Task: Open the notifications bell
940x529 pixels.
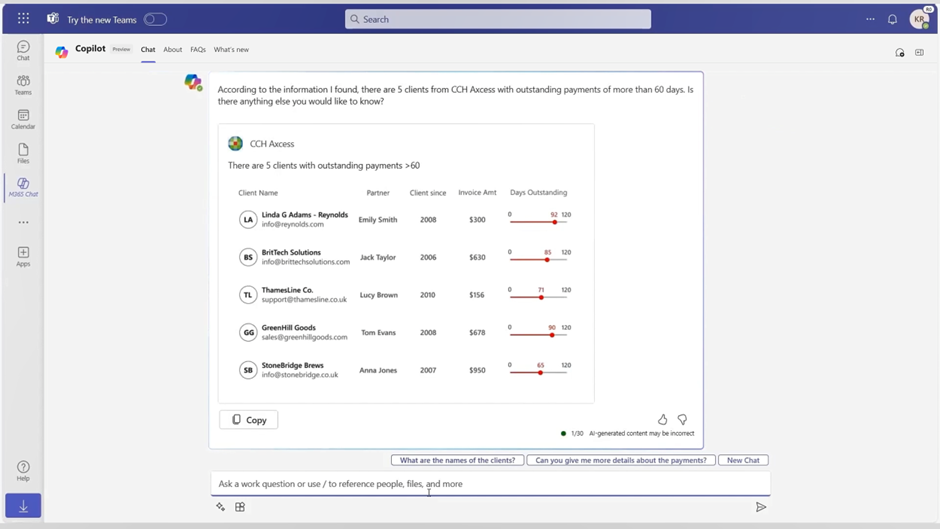Action: coord(892,19)
